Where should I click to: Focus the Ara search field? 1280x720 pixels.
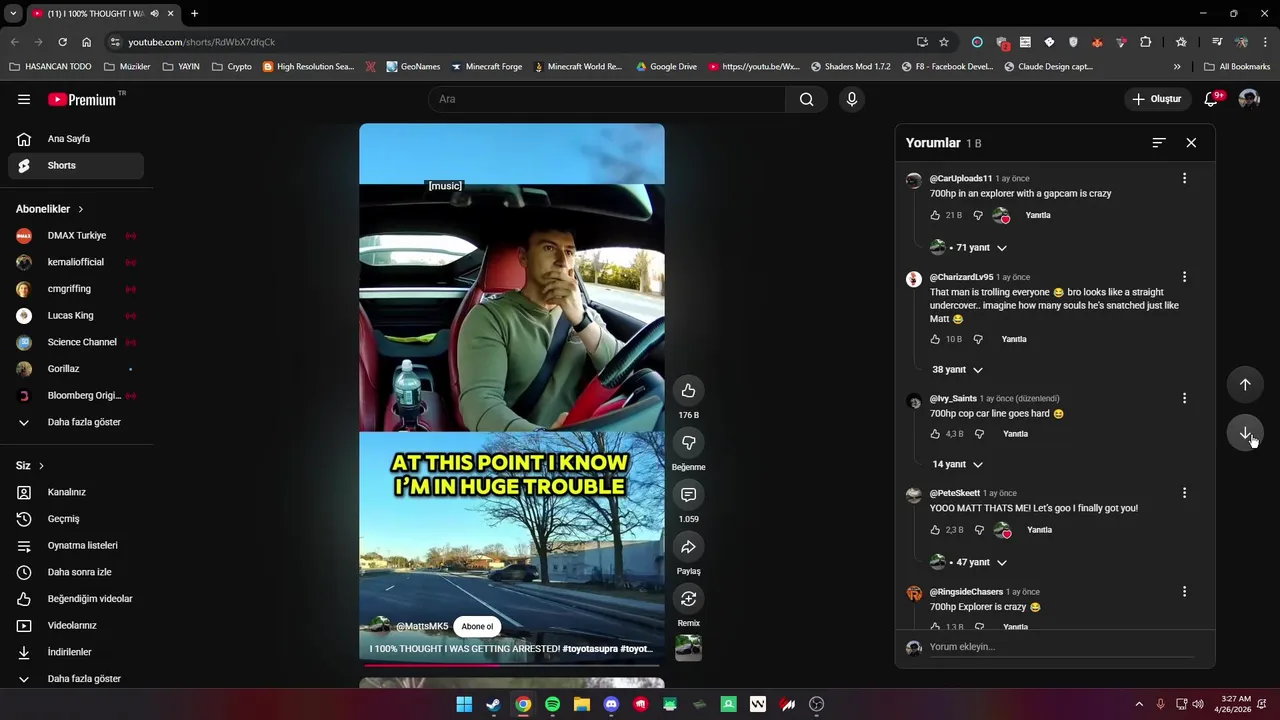[x=607, y=99]
